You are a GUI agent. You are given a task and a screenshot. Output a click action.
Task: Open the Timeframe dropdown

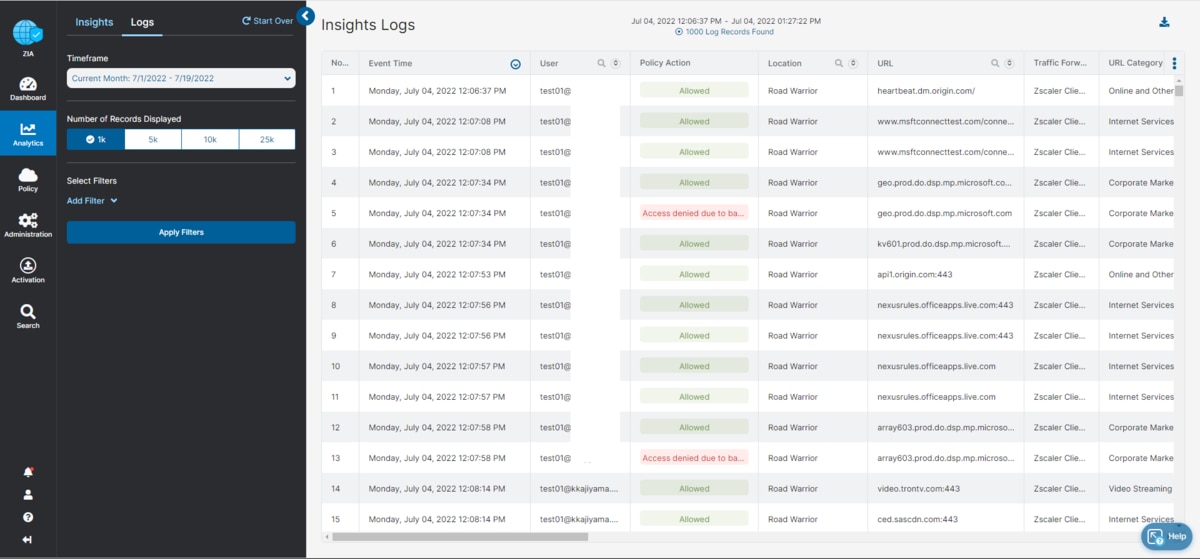(181, 78)
